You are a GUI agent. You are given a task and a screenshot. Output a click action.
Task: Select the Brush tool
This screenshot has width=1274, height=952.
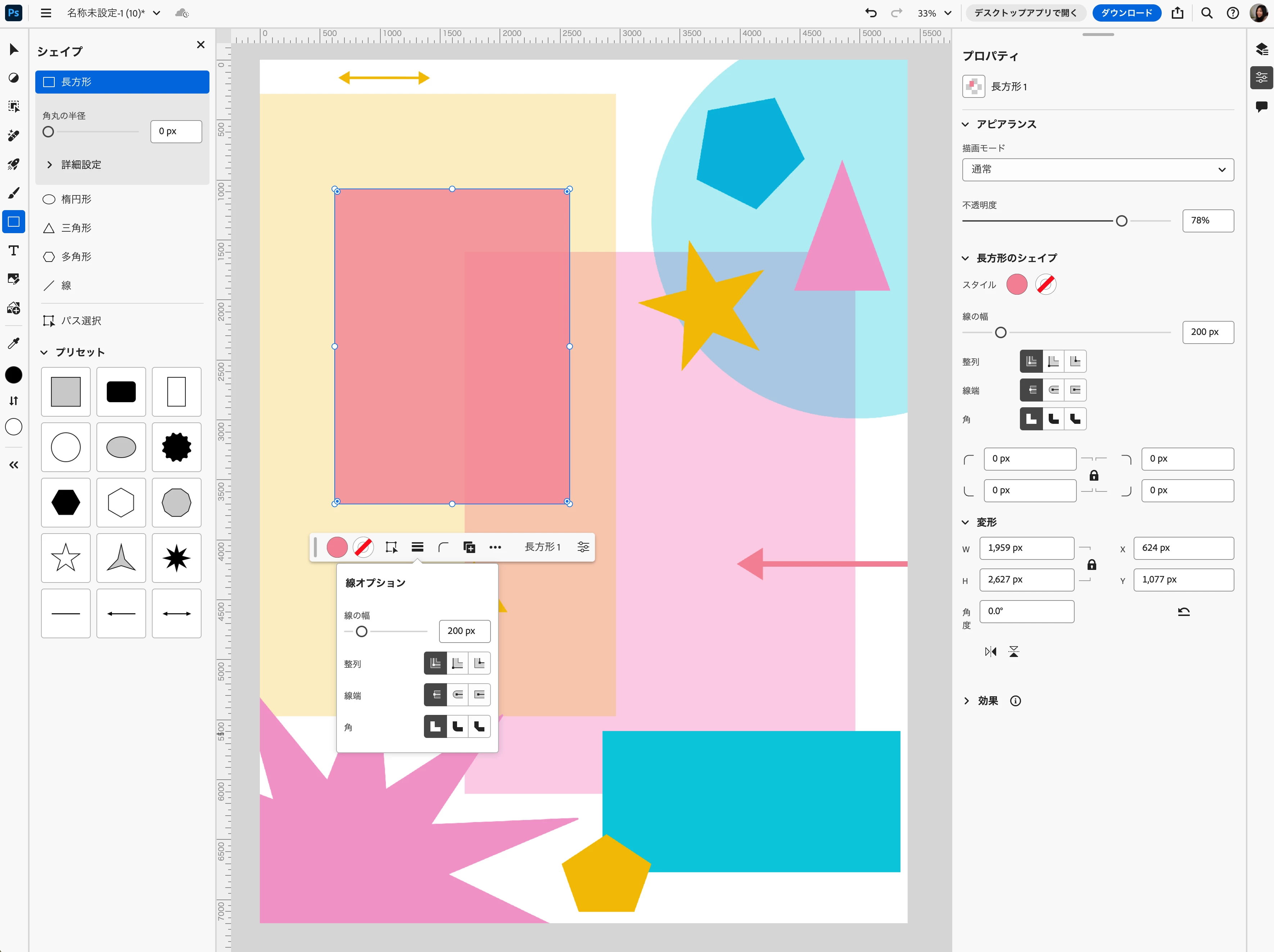click(14, 193)
